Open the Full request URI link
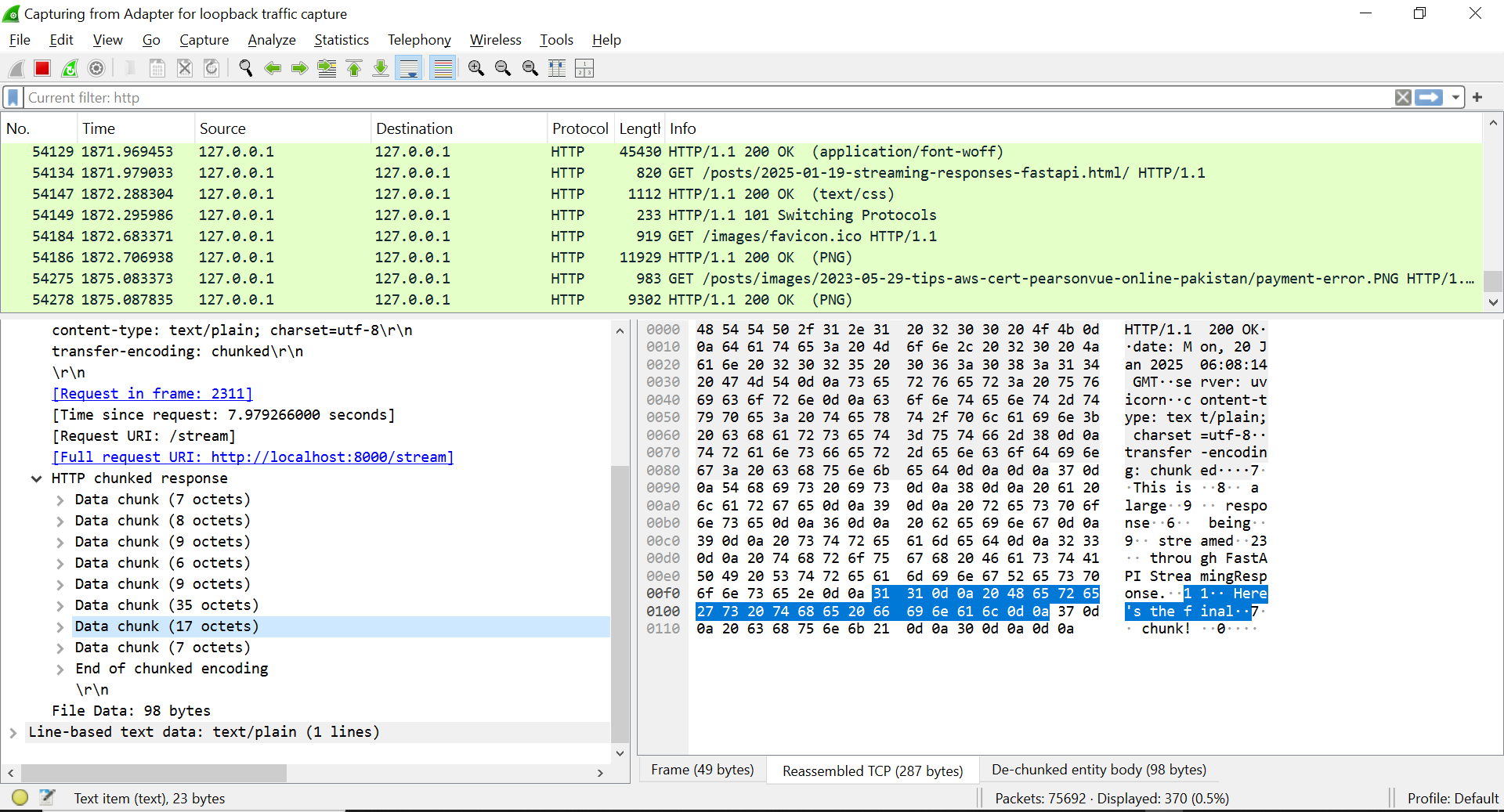This screenshot has width=1504, height=812. tap(252, 457)
